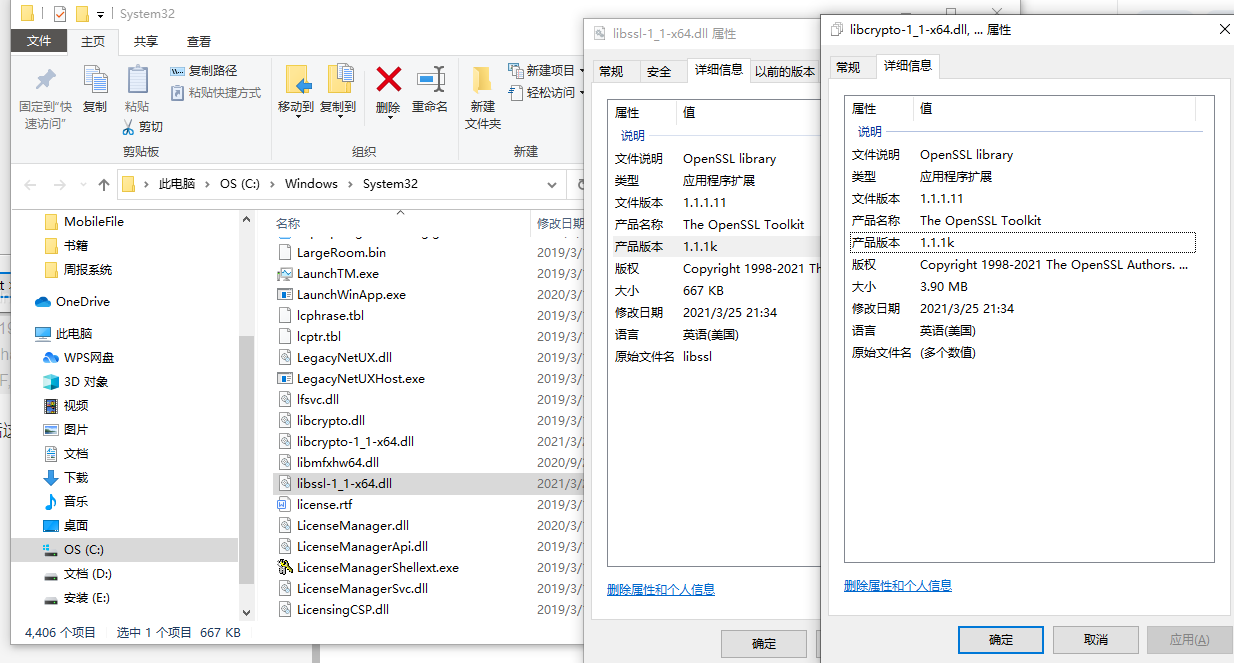The width and height of the screenshot is (1234, 663).
Task: Open the 文件 (File) menu
Action: pyautogui.click(x=39, y=41)
